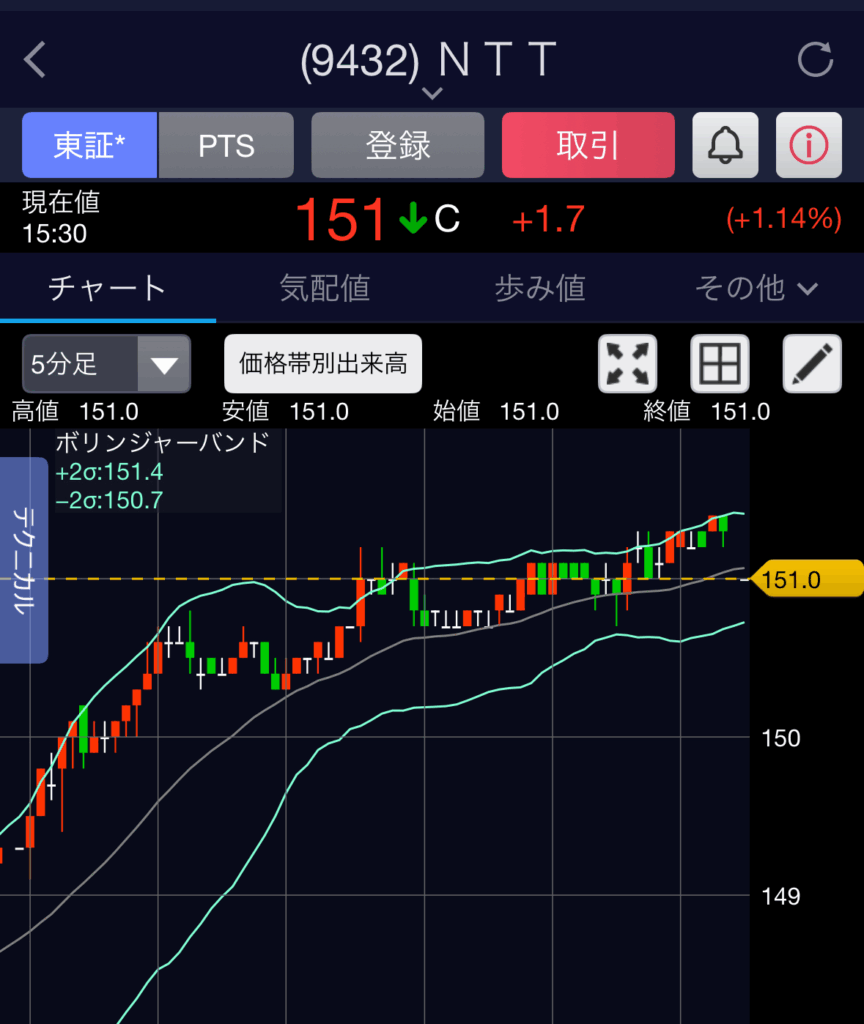
Task: Toggle 価格帯別出来高 volume display
Action: click(323, 364)
